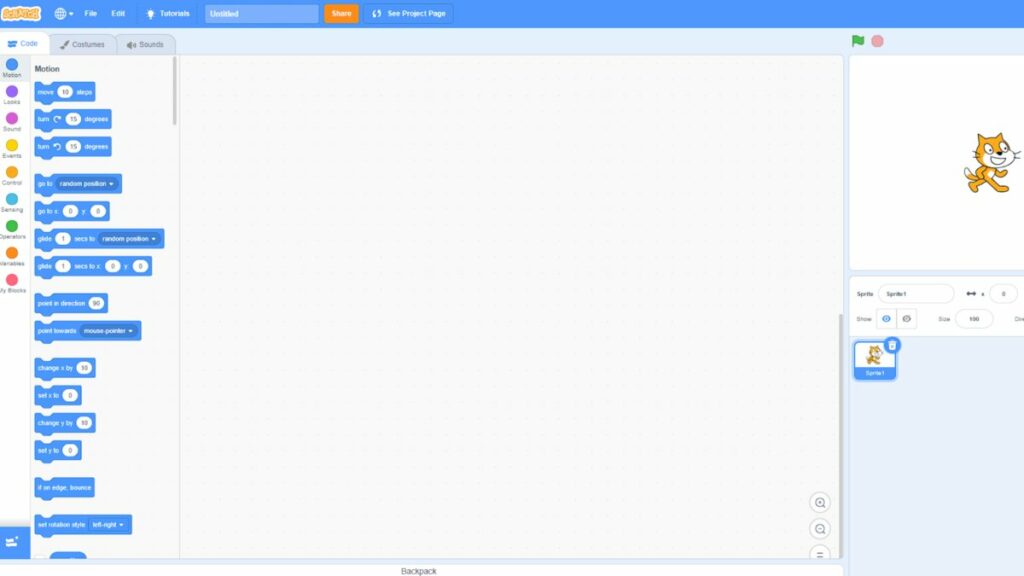
Task: Click the sprite Size value field
Action: click(973, 318)
